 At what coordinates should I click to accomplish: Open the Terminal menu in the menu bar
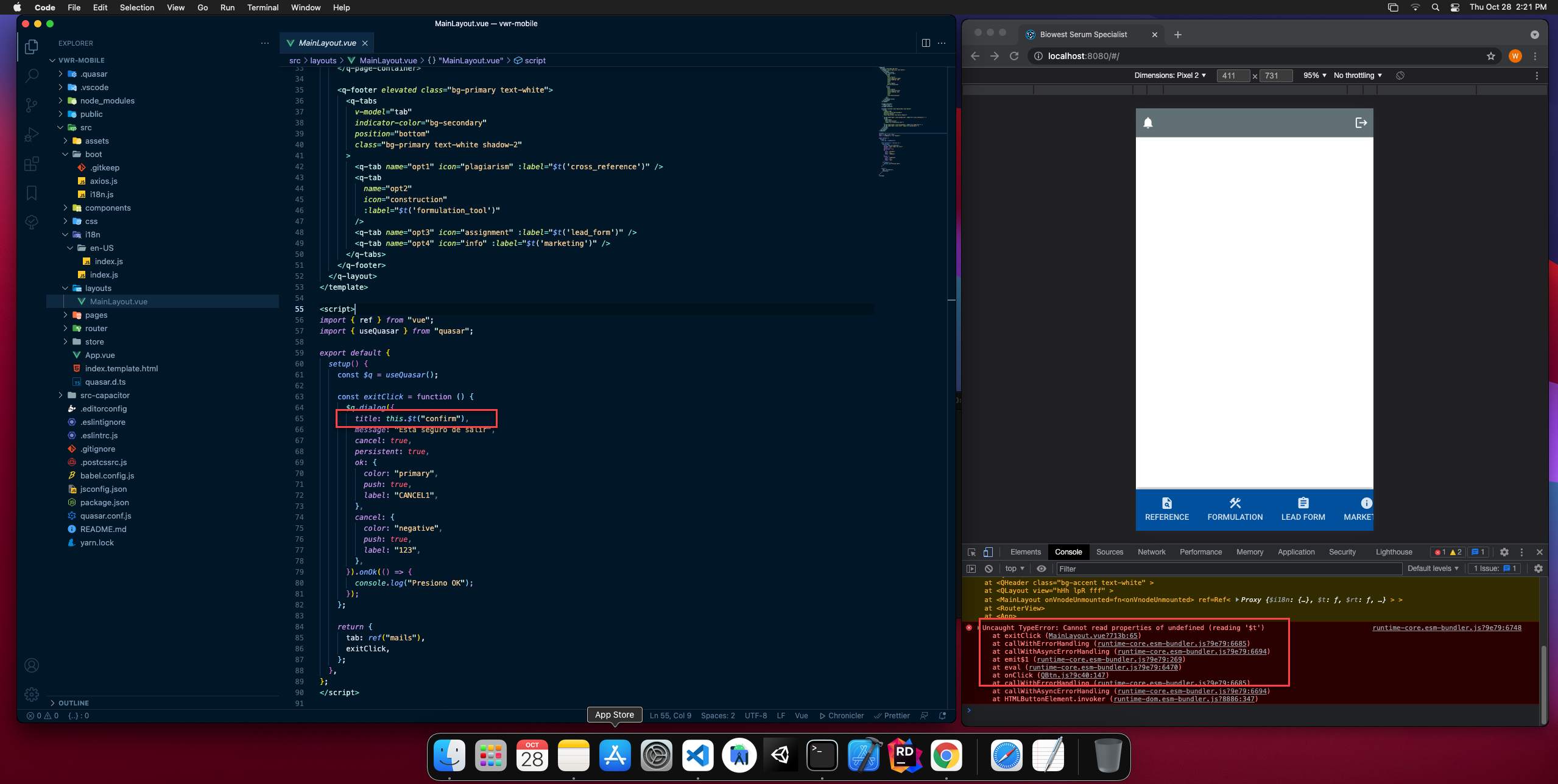coord(263,7)
